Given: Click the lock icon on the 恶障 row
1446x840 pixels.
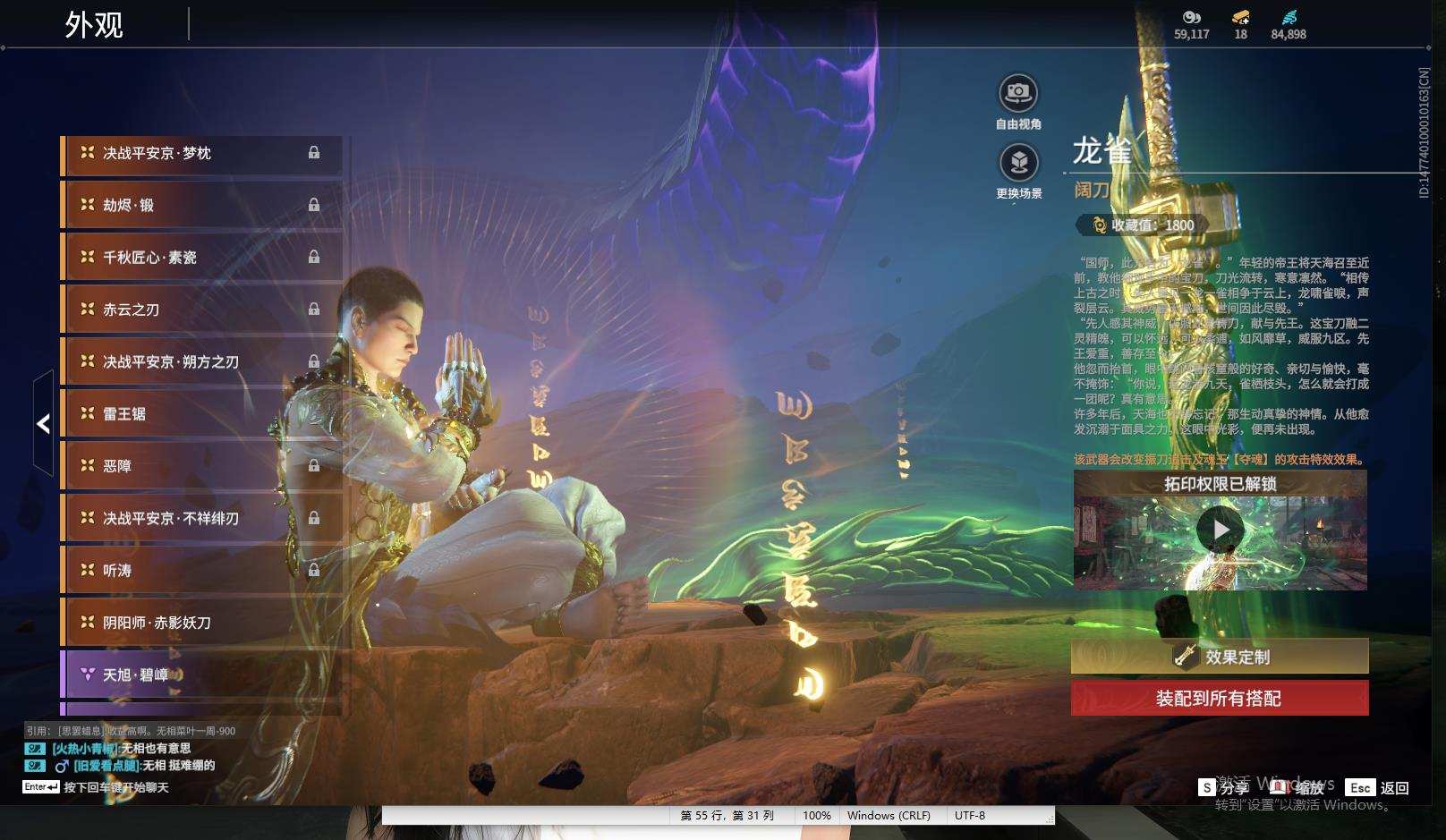Looking at the screenshot, I should tap(314, 465).
